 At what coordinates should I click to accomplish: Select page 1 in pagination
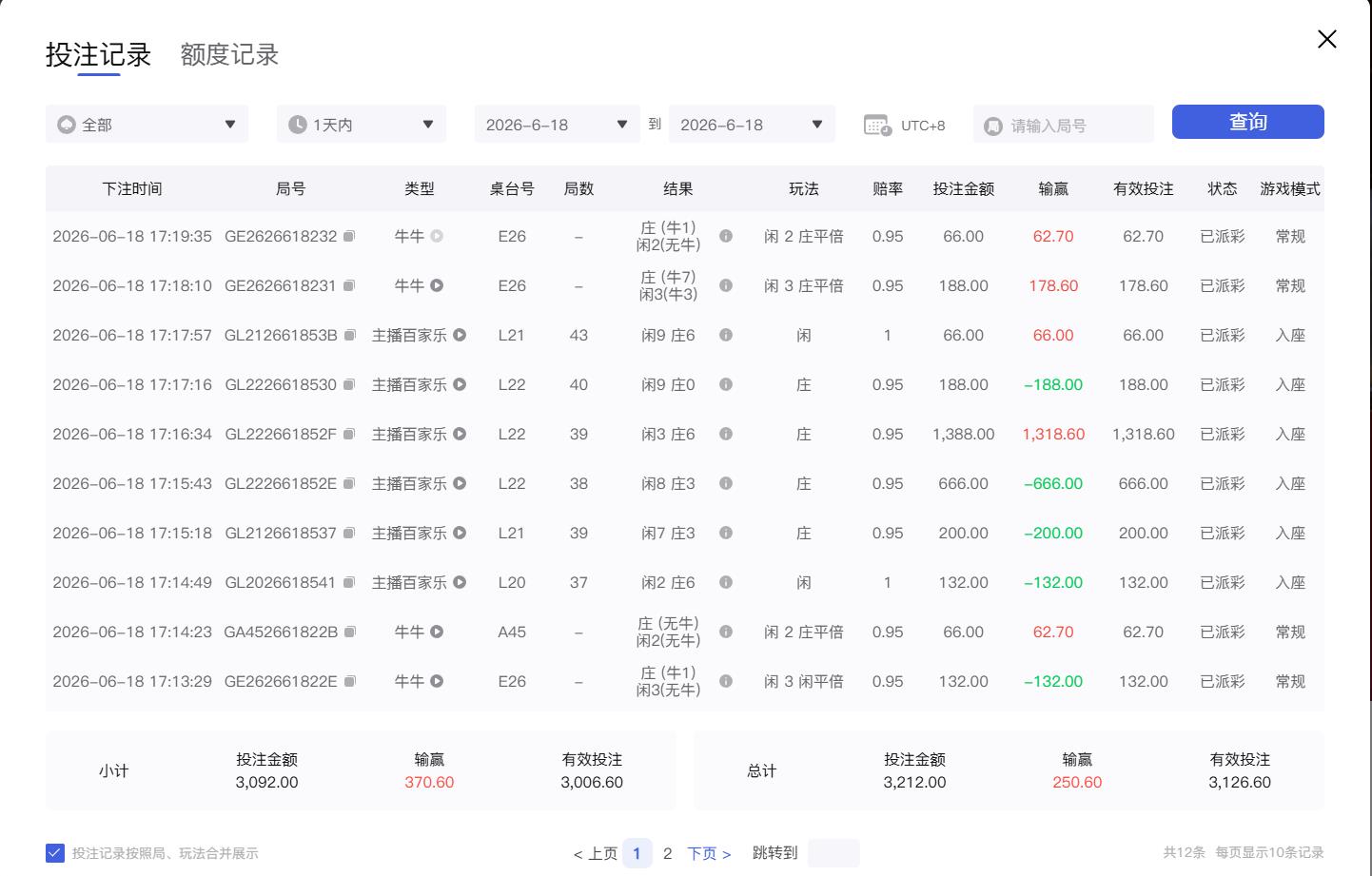pyautogui.click(x=637, y=853)
